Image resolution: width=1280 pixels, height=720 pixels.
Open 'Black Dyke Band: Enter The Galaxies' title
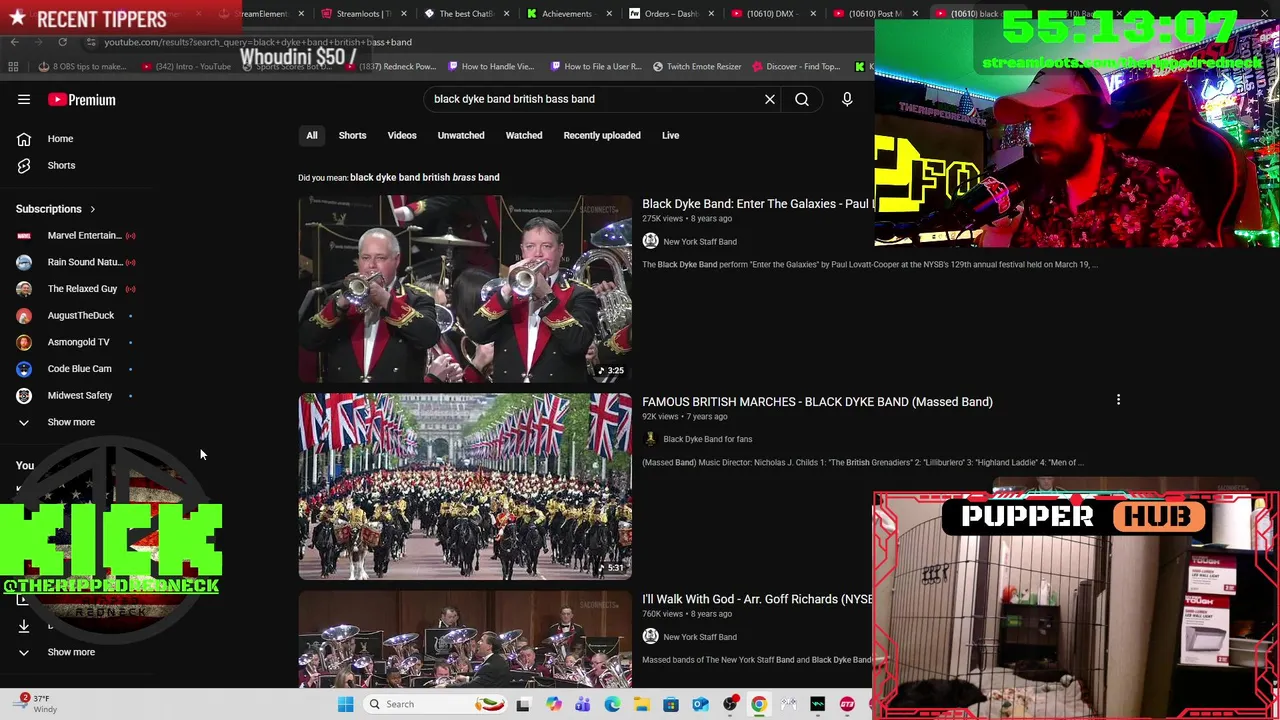758,204
